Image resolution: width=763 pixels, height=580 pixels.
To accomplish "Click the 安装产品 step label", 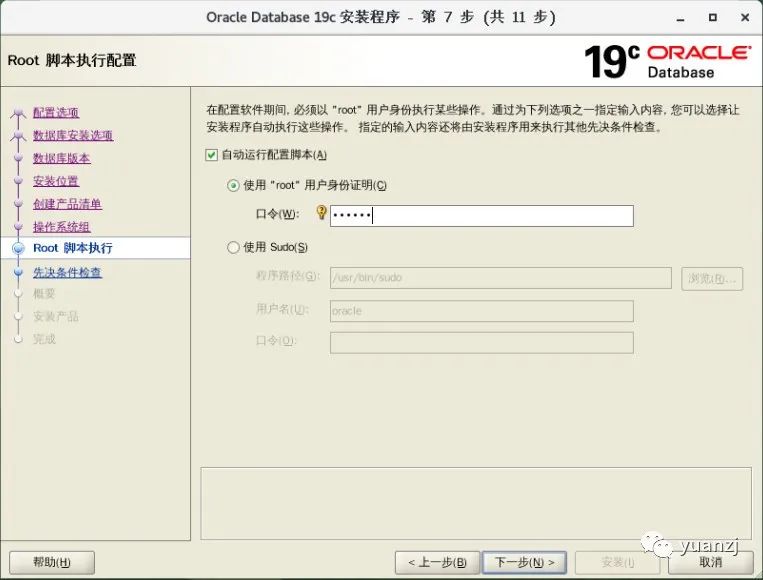I will click(56, 317).
